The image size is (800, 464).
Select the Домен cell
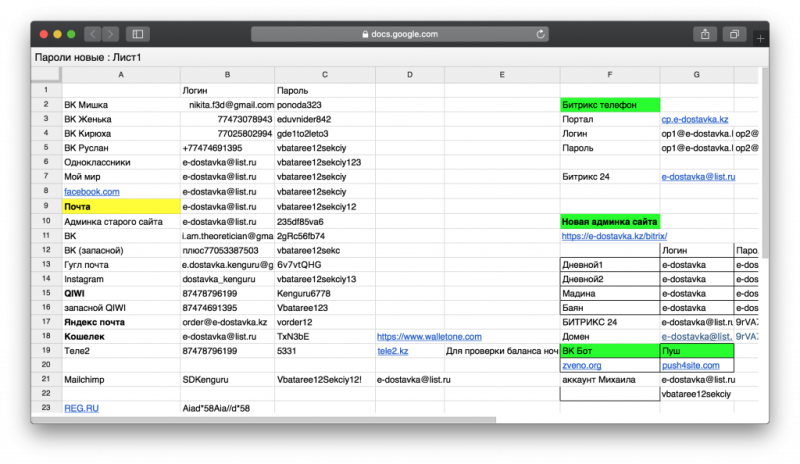point(610,336)
